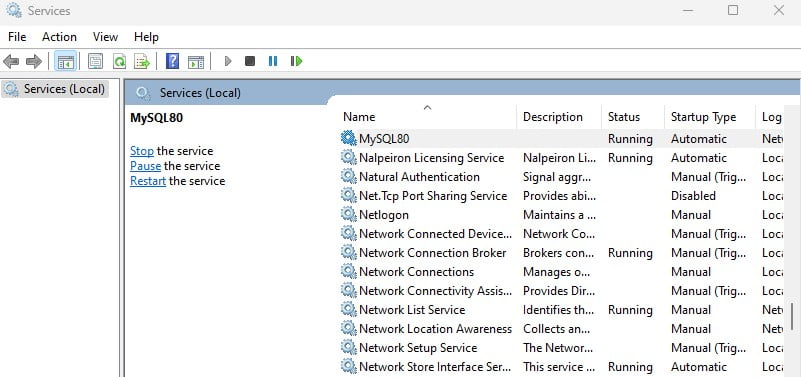Open the Properties toolbar icon
This screenshot has width=801, height=377.
pos(95,62)
